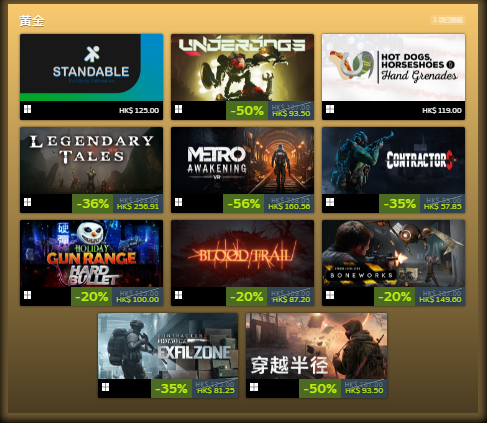This screenshot has height=423, width=487.
Task: Click Windows icon under Exfilzone tile
Action: (105, 387)
